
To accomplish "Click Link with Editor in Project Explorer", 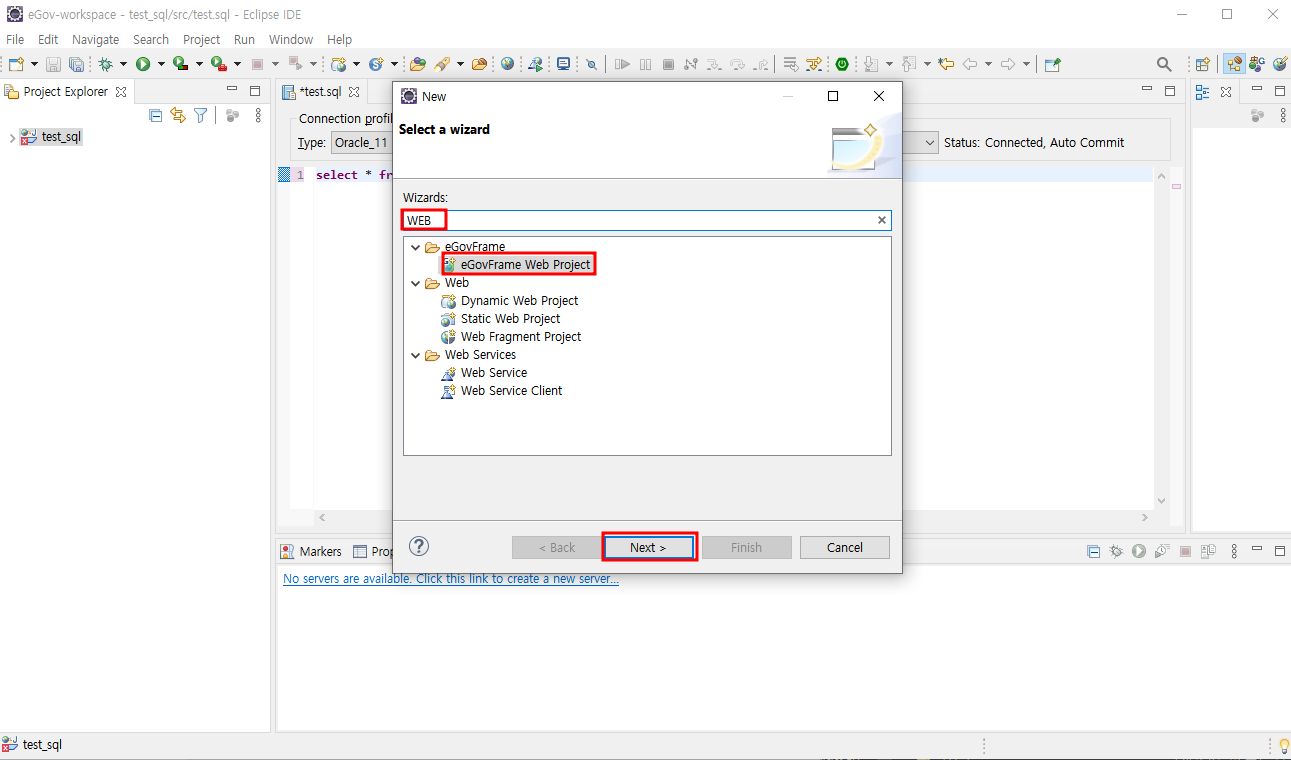I will pyautogui.click(x=178, y=116).
